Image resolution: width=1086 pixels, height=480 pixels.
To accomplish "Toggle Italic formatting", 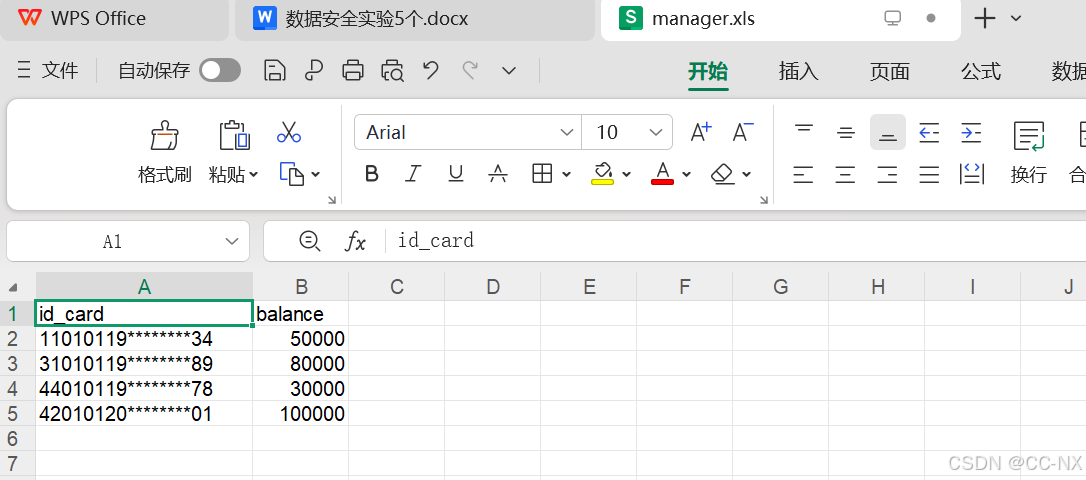I will pos(413,174).
